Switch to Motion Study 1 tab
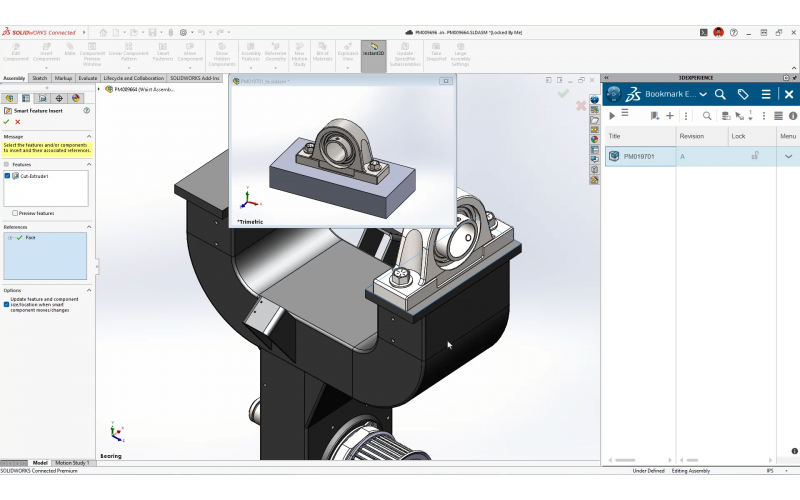This screenshot has width=800, height=500. [x=72, y=463]
